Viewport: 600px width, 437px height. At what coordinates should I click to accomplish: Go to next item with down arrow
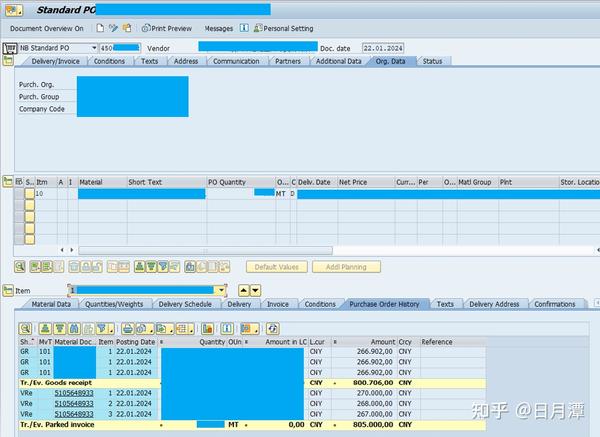tap(256, 290)
